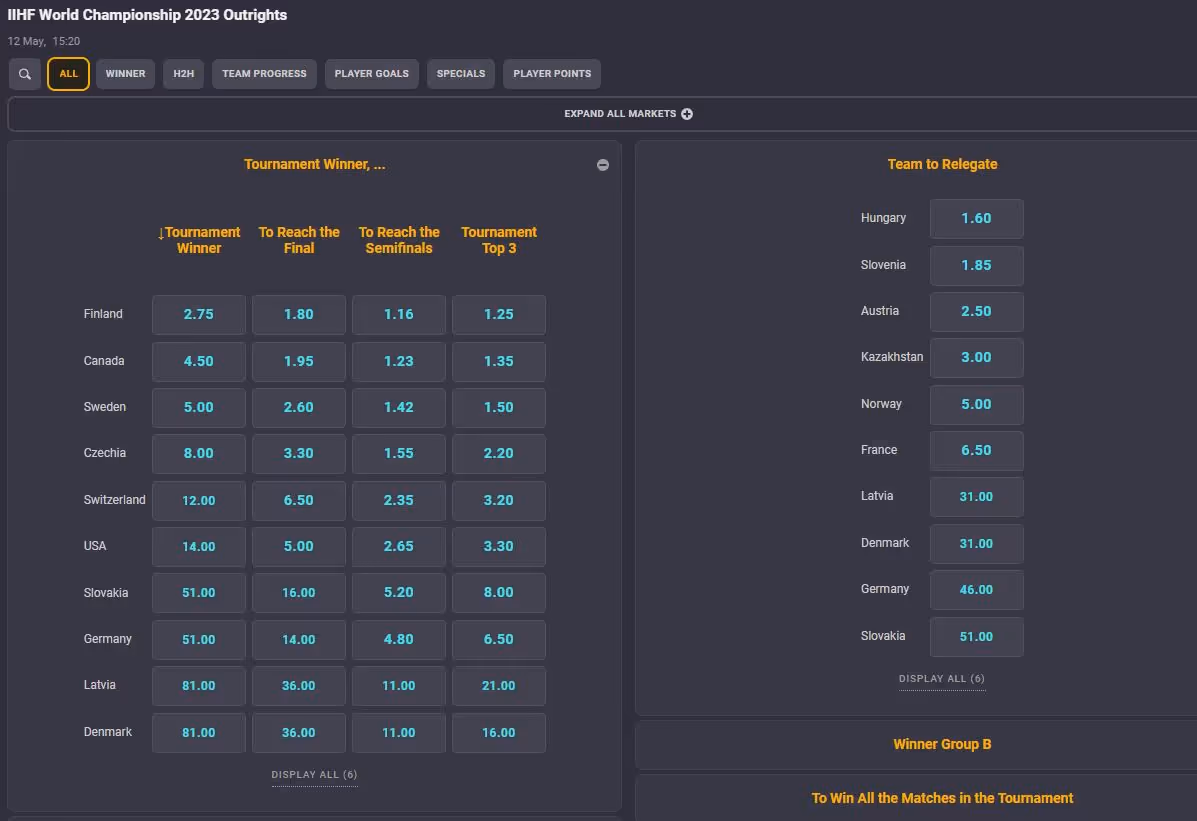This screenshot has height=821, width=1197.
Task: Click the IIHF World Championship 2023 Outrights title
Action: tap(147, 15)
